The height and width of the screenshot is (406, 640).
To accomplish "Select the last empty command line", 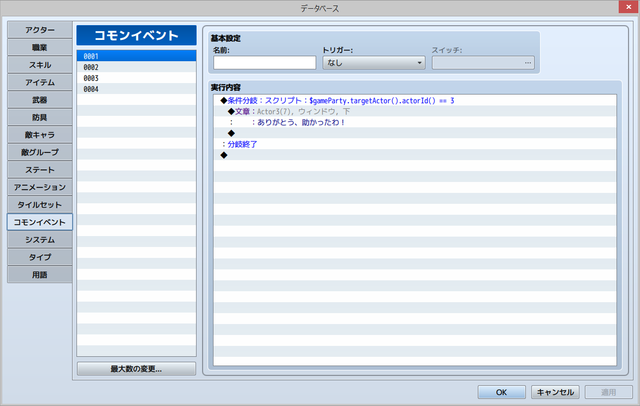I will point(415,155).
